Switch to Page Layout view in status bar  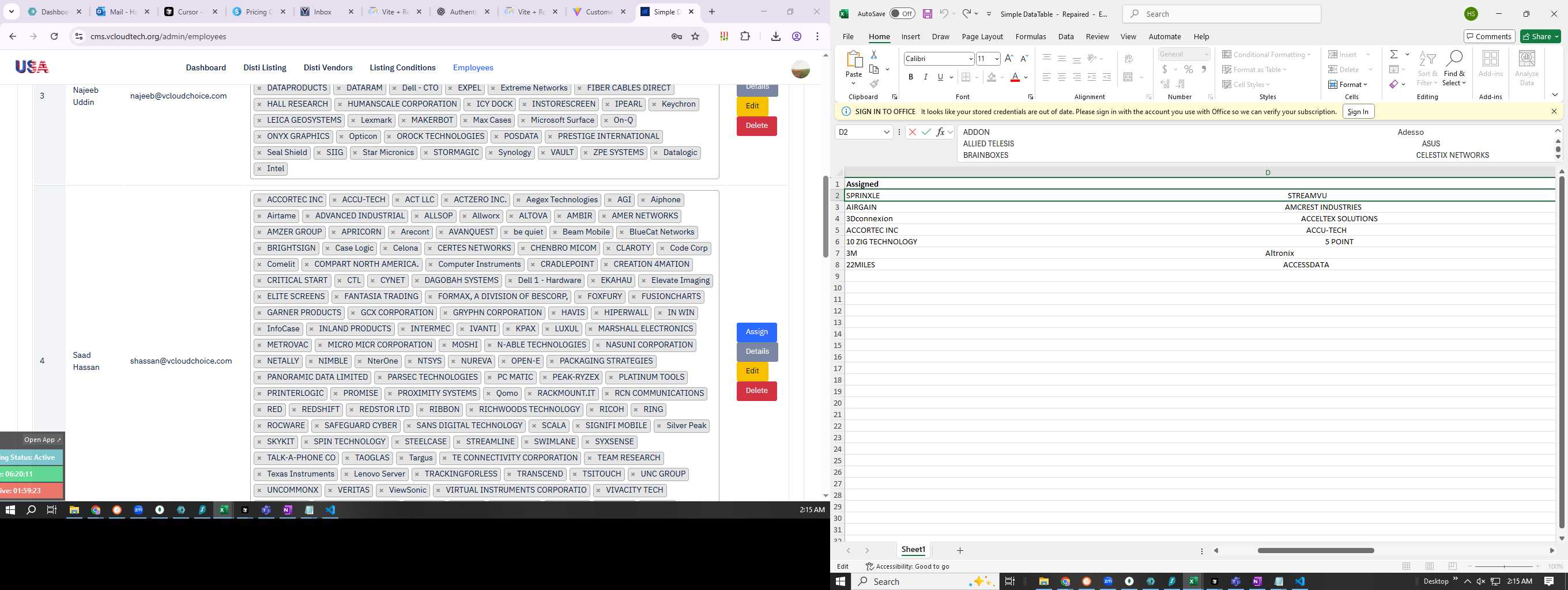pyautogui.click(x=1429, y=566)
